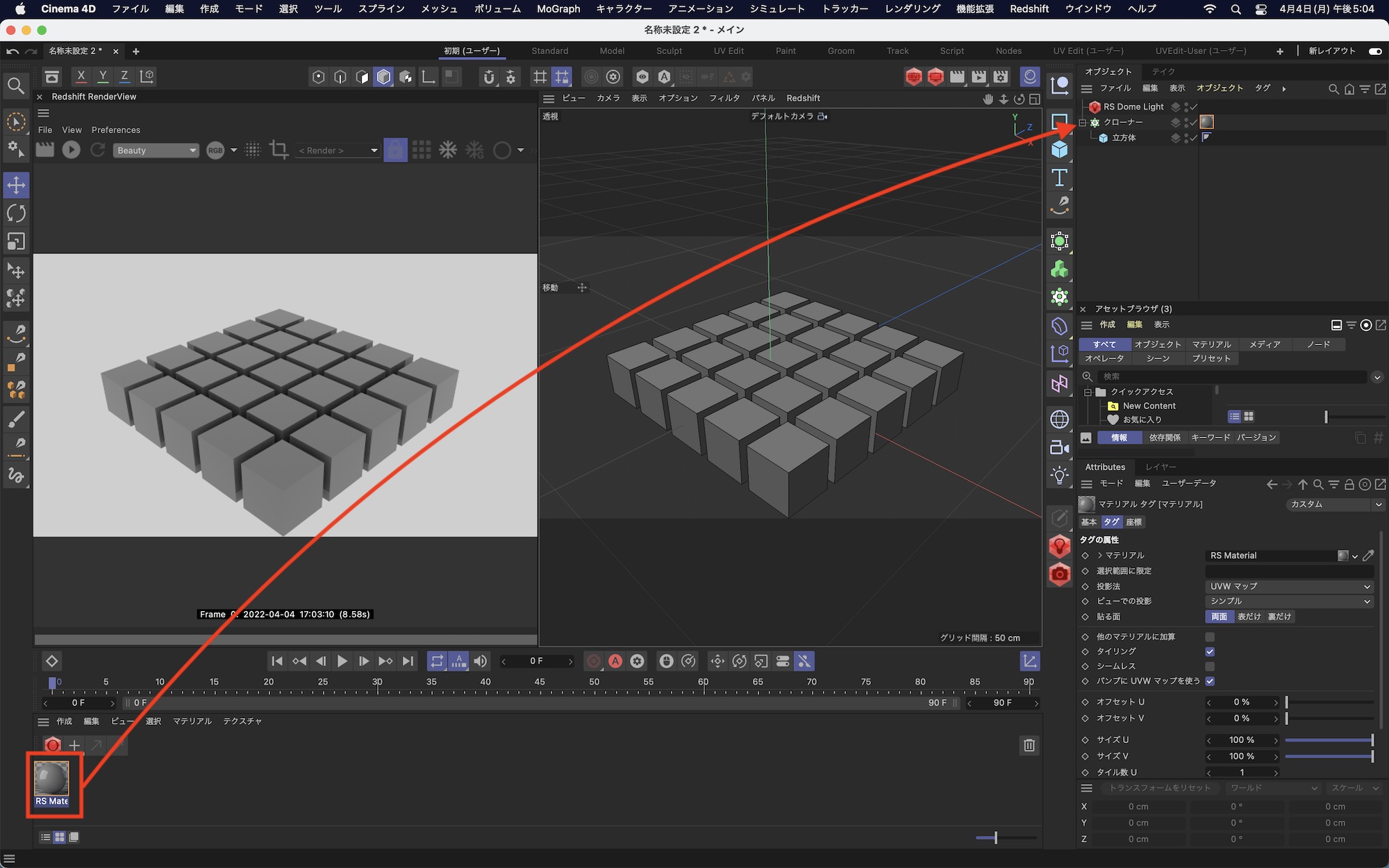This screenshot has height=868, width=1389.
Task: Uncheck バンプに UVW マップを使う
Action: tap(1210, 682)
